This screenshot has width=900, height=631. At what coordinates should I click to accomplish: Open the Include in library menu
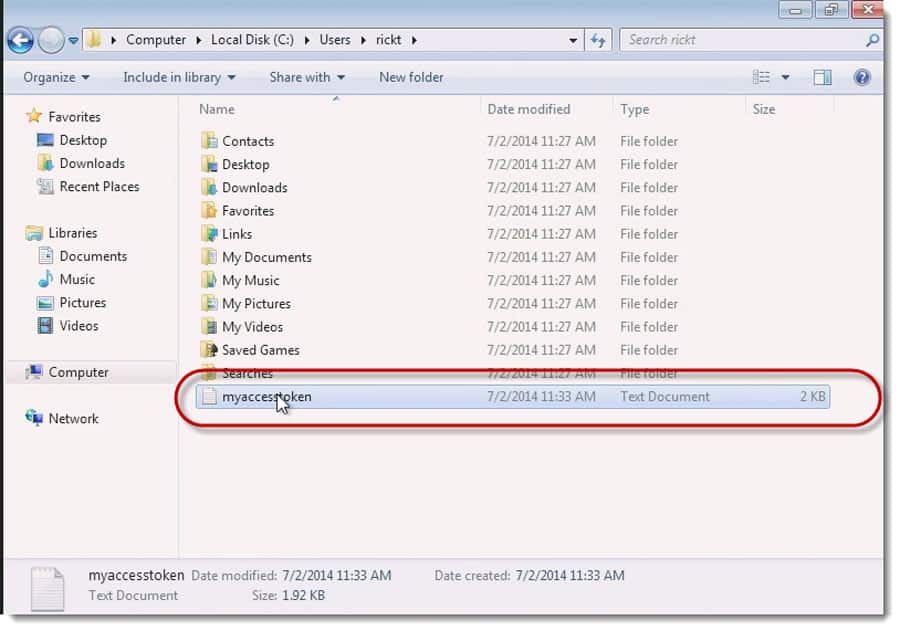[179, 77]
